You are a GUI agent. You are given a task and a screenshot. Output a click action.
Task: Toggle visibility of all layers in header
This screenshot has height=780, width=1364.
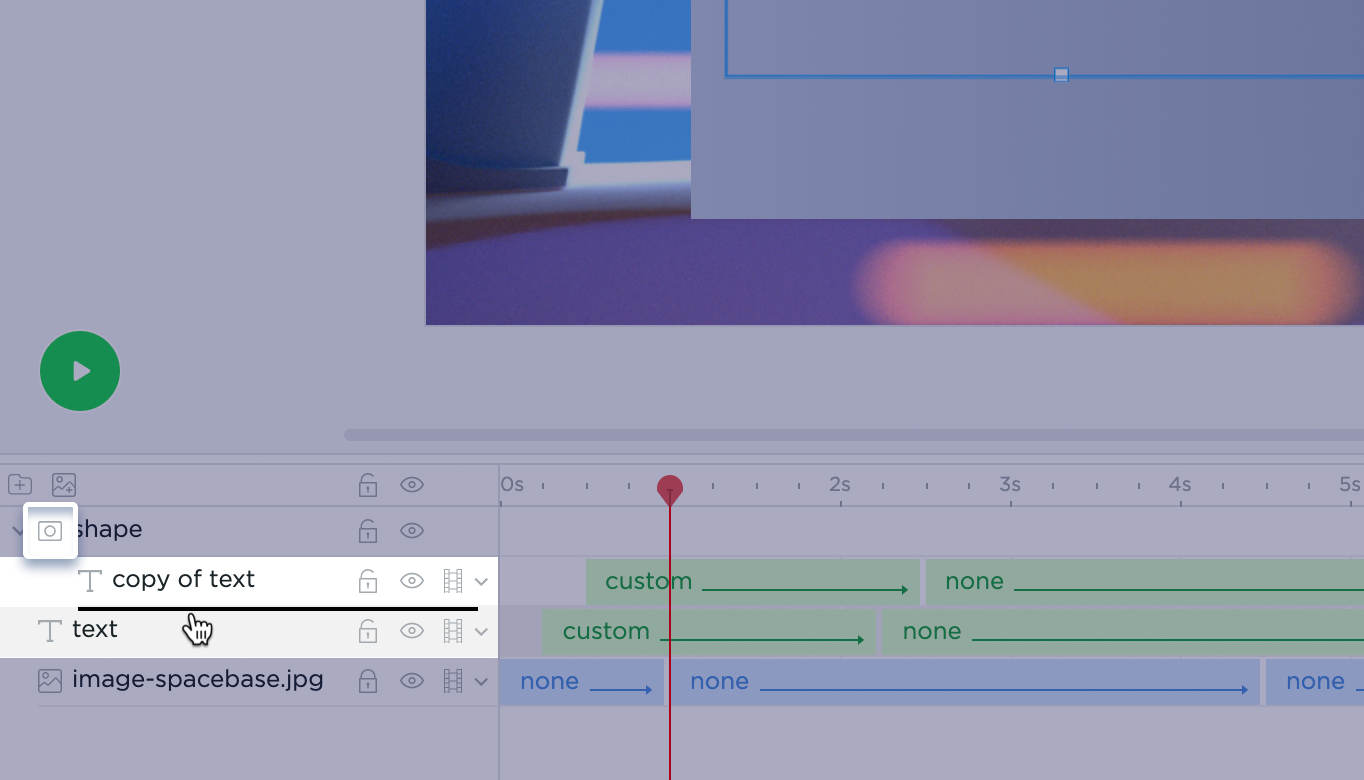[x=412, y=485]
